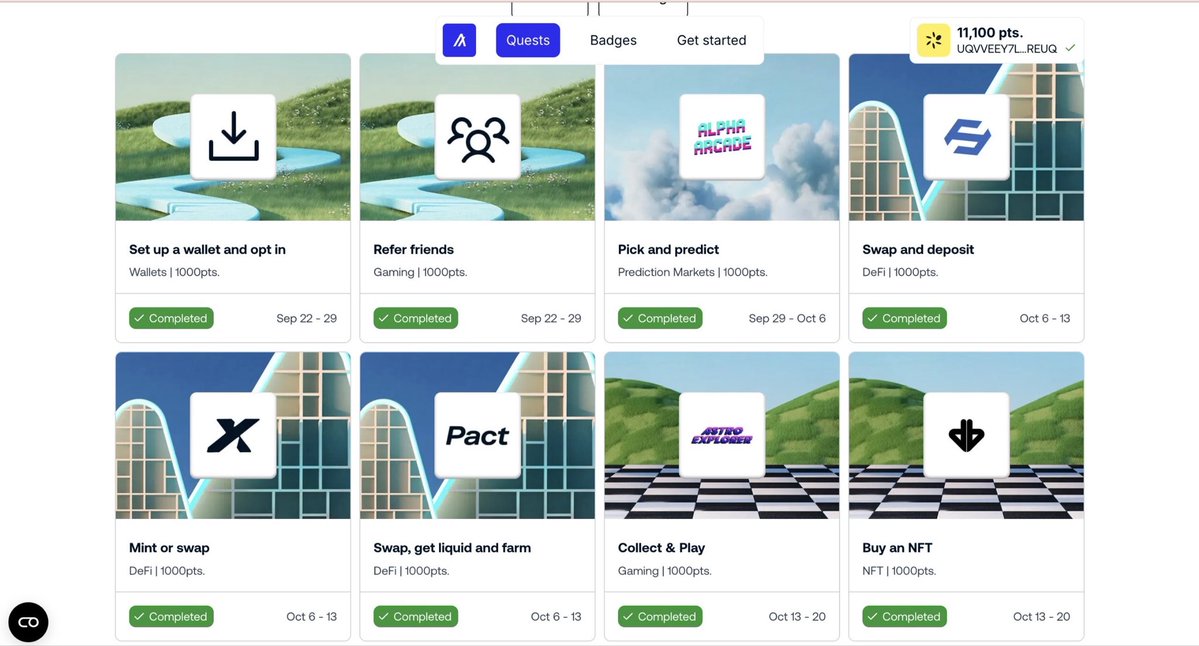Viewport: 1199px width, 646px height.
Task: Click the Completed badge on Pick and predict
Action: [660, 318]
